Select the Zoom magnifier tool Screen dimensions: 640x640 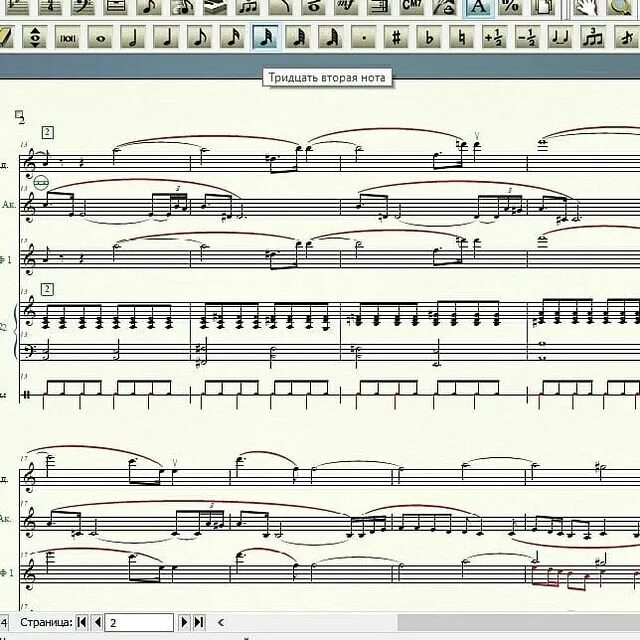(x=619, y=7)
